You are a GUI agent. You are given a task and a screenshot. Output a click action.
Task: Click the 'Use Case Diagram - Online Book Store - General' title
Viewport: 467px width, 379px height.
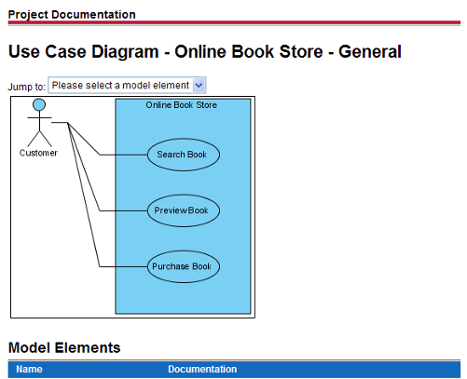(x=205, y=52)
